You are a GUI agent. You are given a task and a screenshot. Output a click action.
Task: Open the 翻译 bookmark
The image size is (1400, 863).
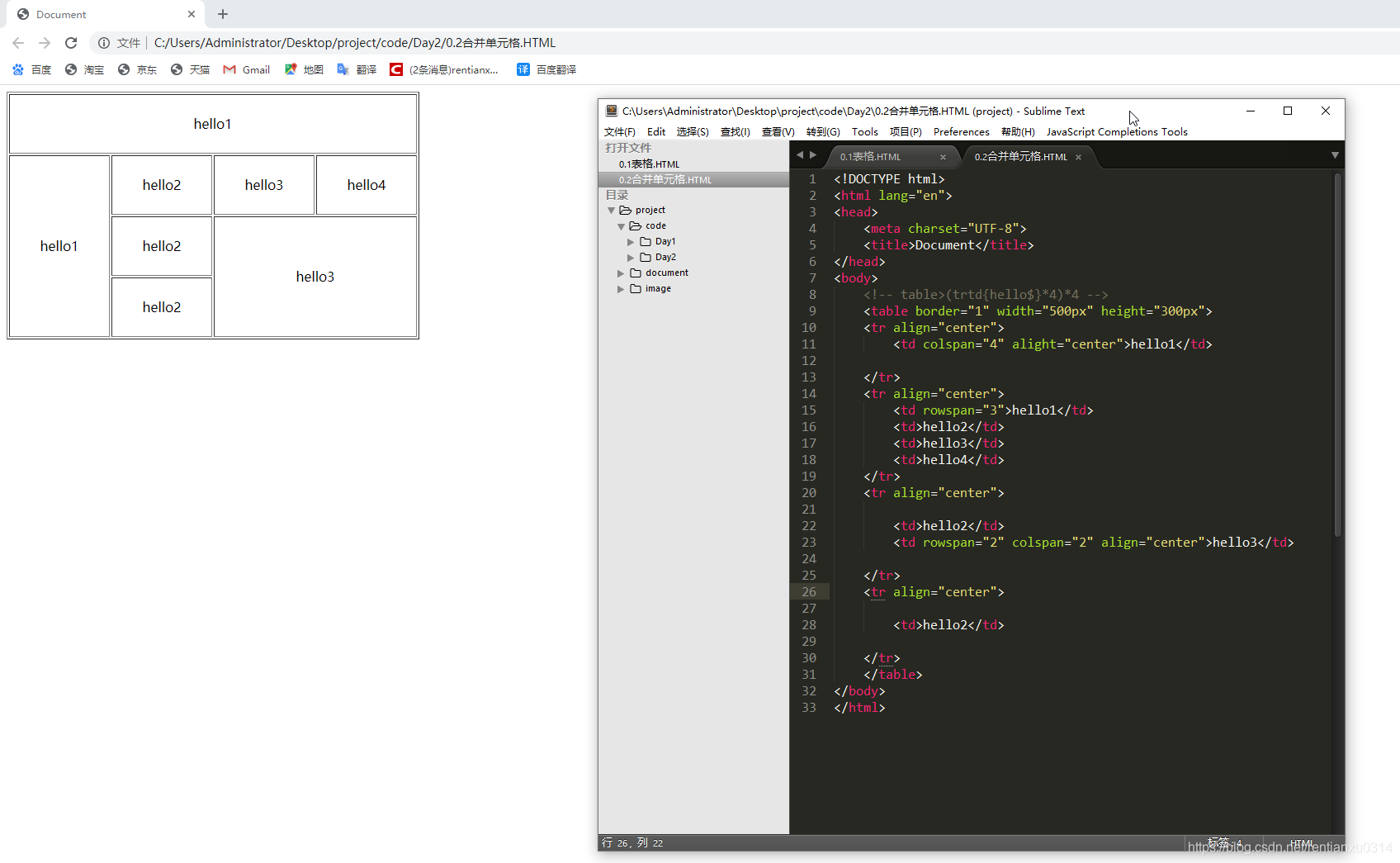(357, 69)
